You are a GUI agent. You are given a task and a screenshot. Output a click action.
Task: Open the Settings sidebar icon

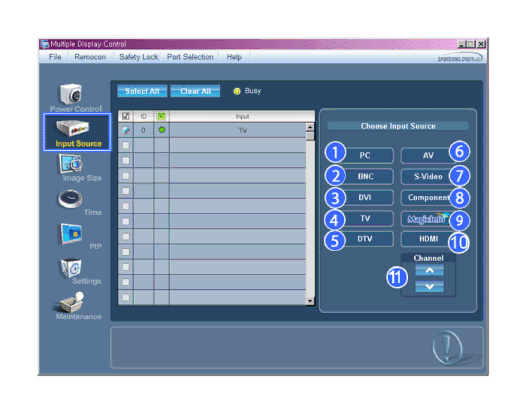71,268
